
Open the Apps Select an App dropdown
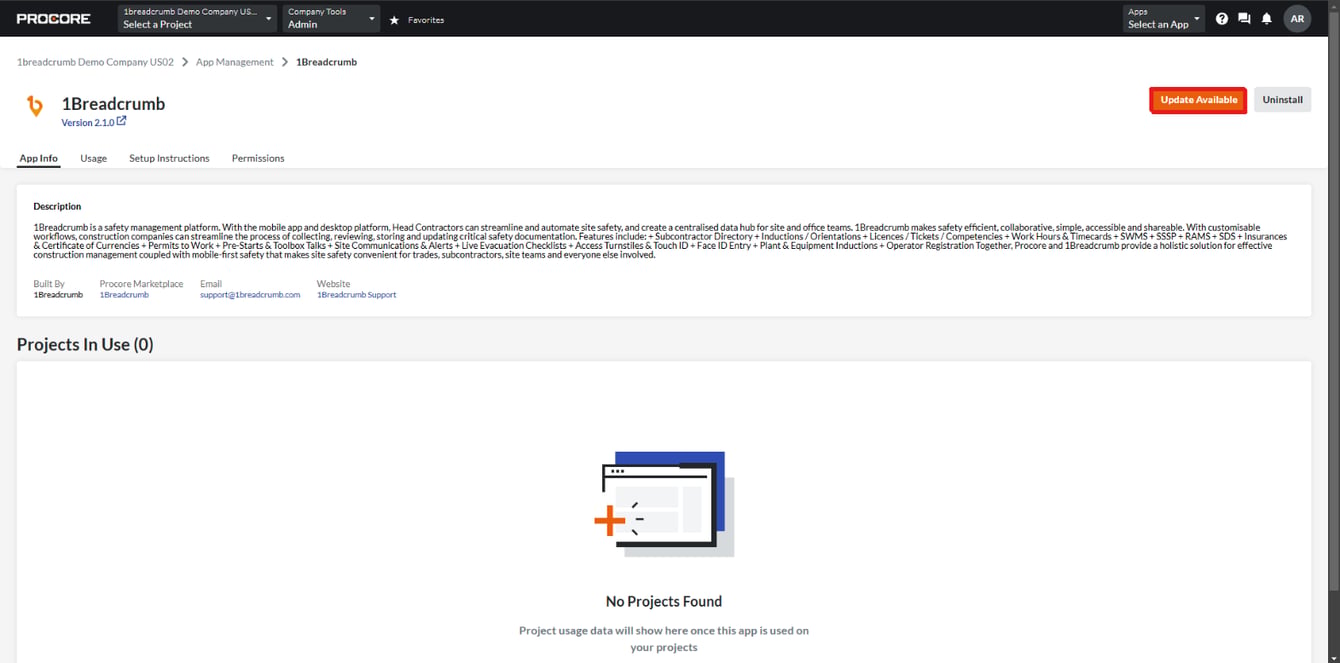pos(1164,19)
